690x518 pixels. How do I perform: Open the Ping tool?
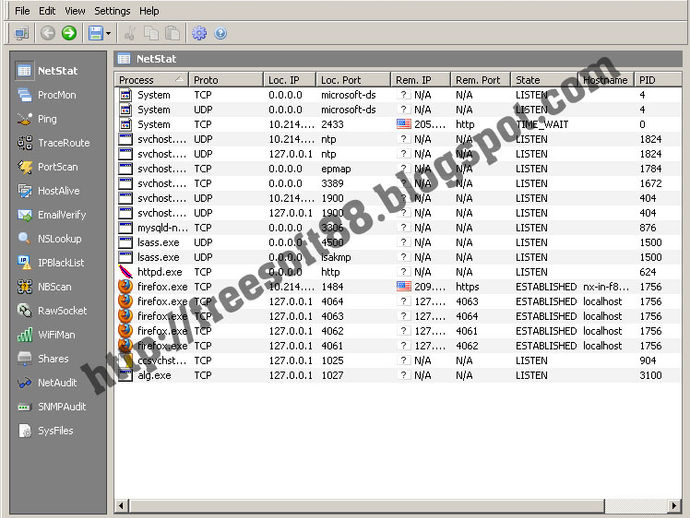37,119
